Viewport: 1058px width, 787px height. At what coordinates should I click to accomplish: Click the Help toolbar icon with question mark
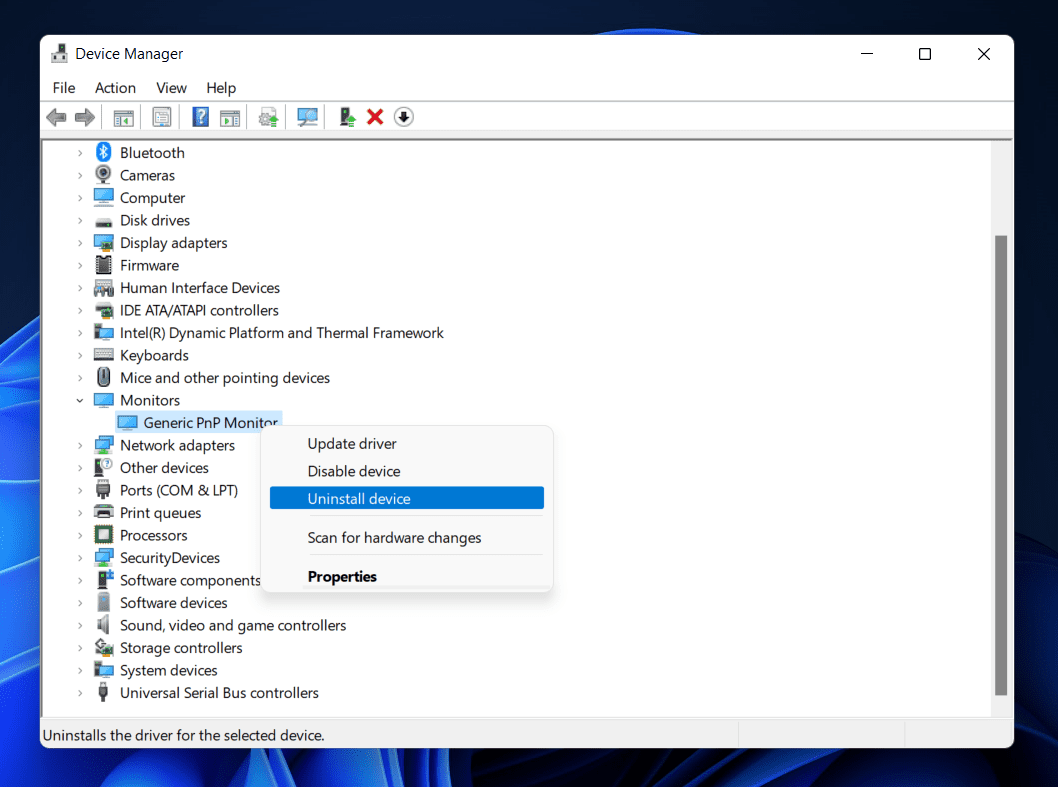201,117
